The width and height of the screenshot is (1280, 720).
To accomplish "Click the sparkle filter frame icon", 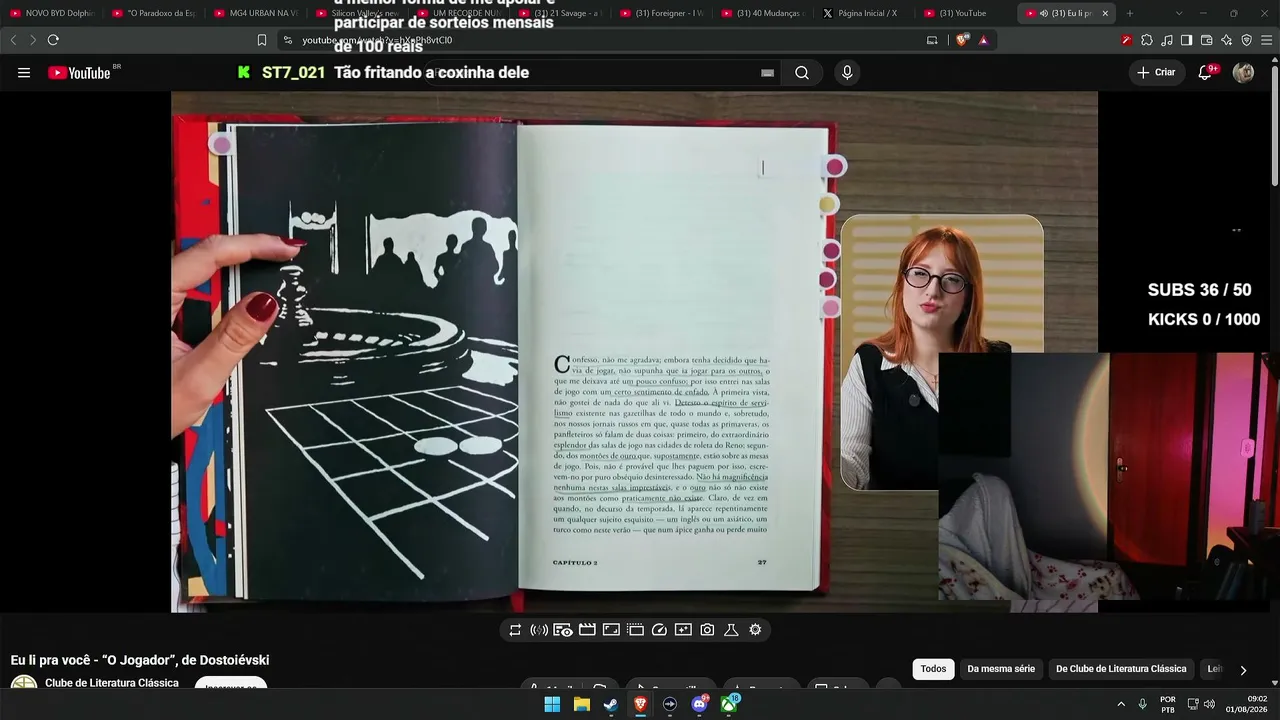I will click(x=683, y=630).
